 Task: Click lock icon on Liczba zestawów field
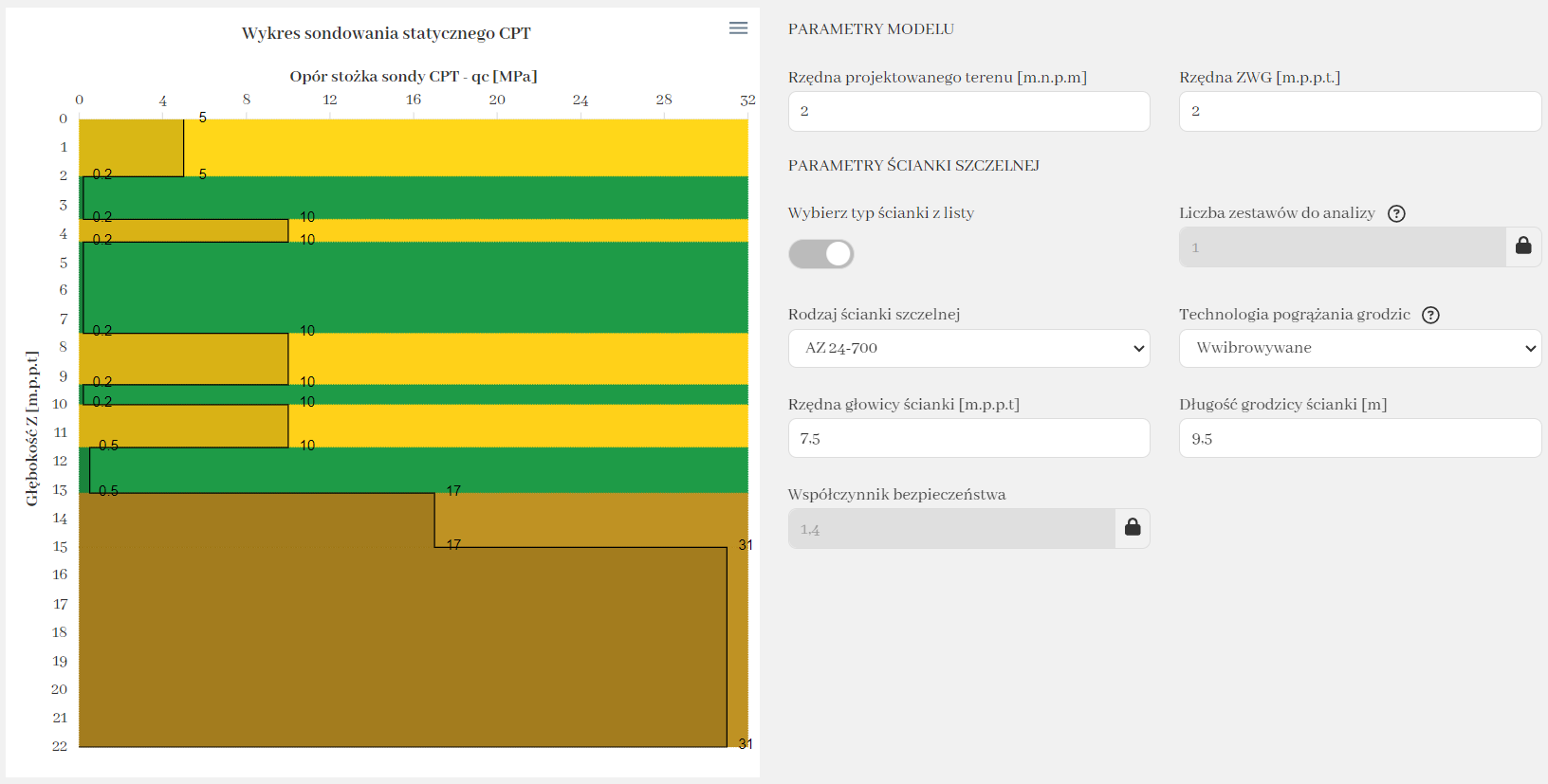[1523, 246]
